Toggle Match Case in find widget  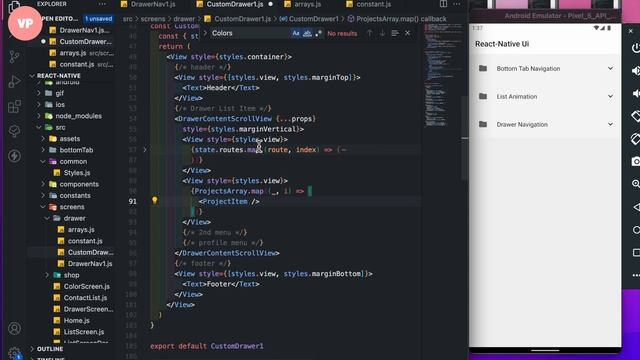coord(296,33)
